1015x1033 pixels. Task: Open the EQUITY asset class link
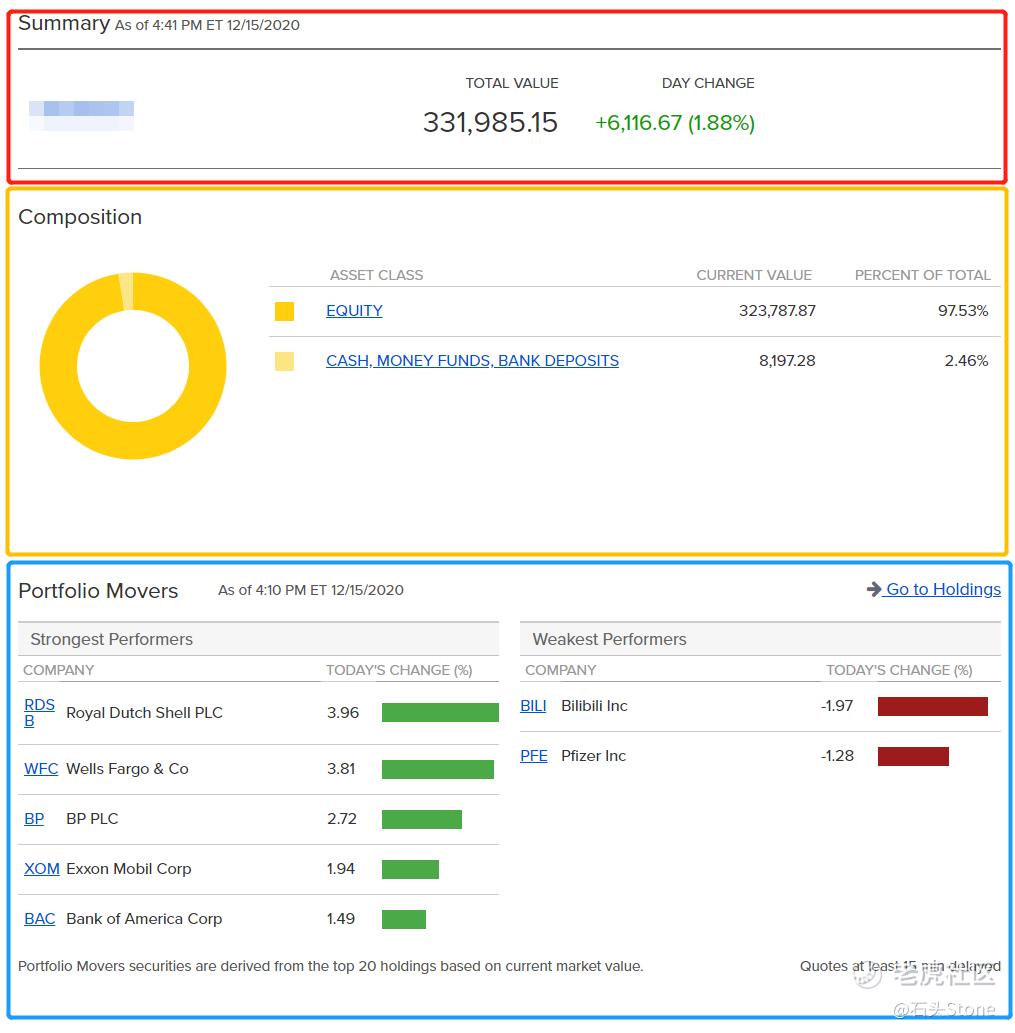(354, 311)
